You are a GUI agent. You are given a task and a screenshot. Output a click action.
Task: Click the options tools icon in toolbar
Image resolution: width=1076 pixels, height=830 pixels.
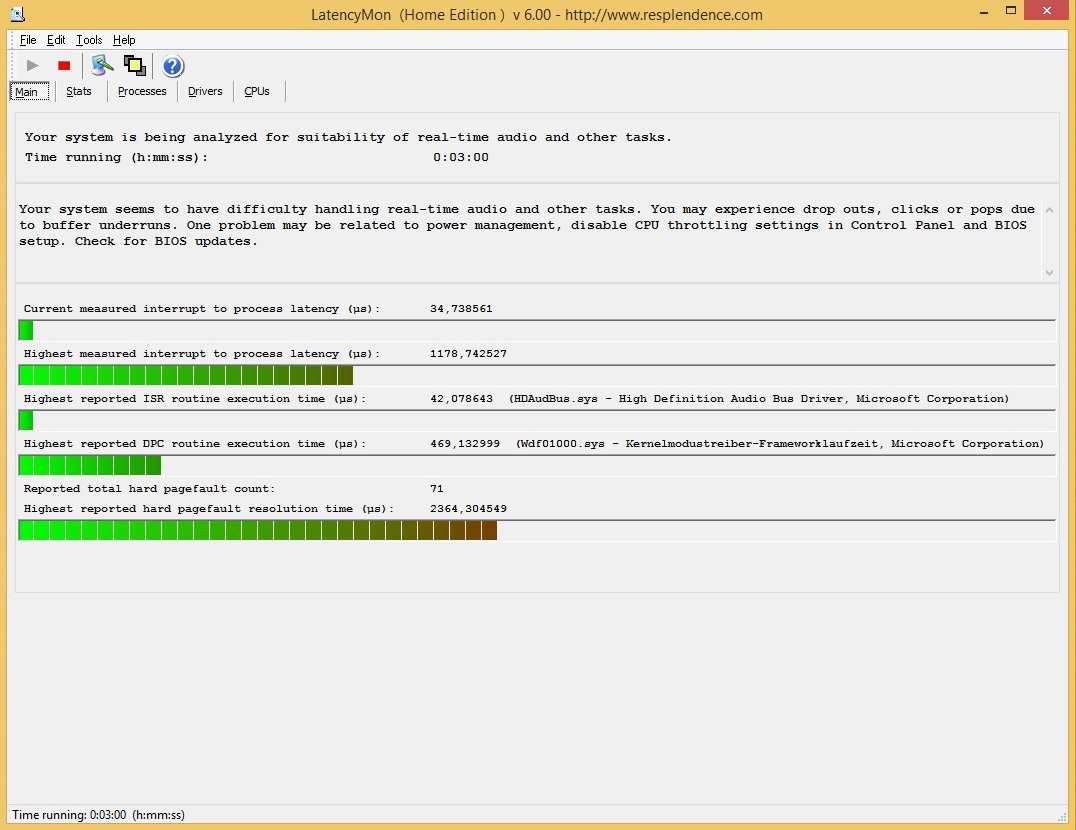[x=102, y=65]
